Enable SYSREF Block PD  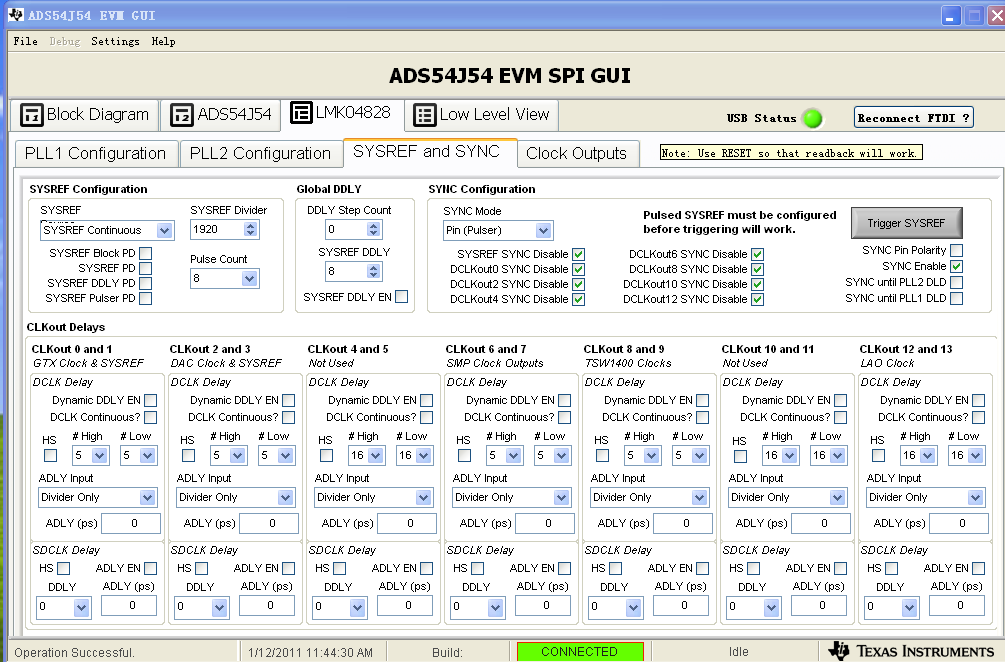[x=143, y=253]
